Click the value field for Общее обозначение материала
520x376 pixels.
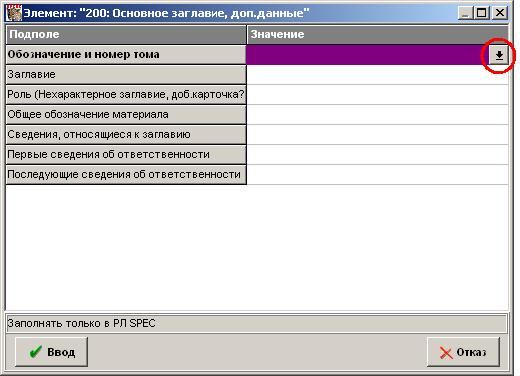tap(377, 114)
